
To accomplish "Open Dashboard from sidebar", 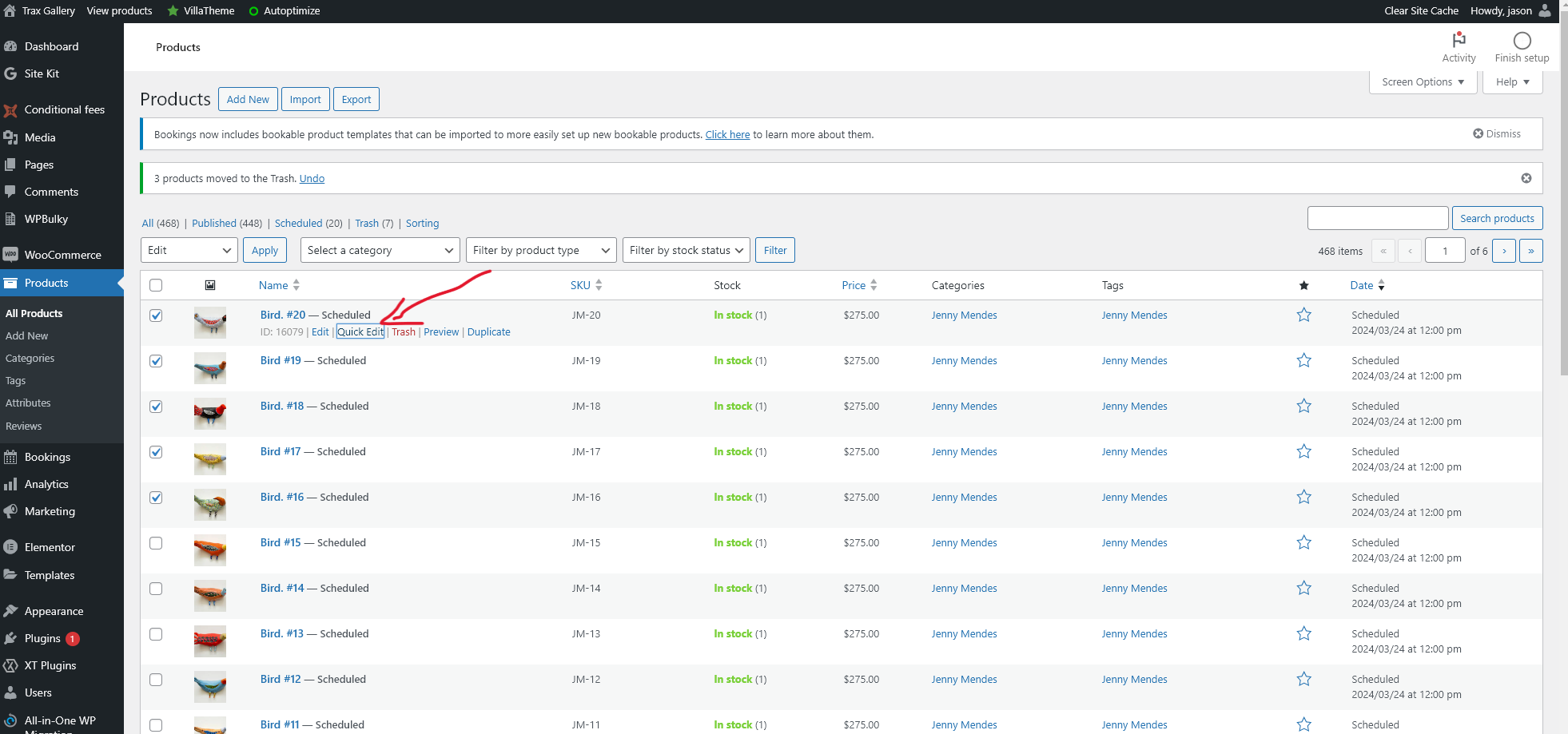I will (51, 46).
